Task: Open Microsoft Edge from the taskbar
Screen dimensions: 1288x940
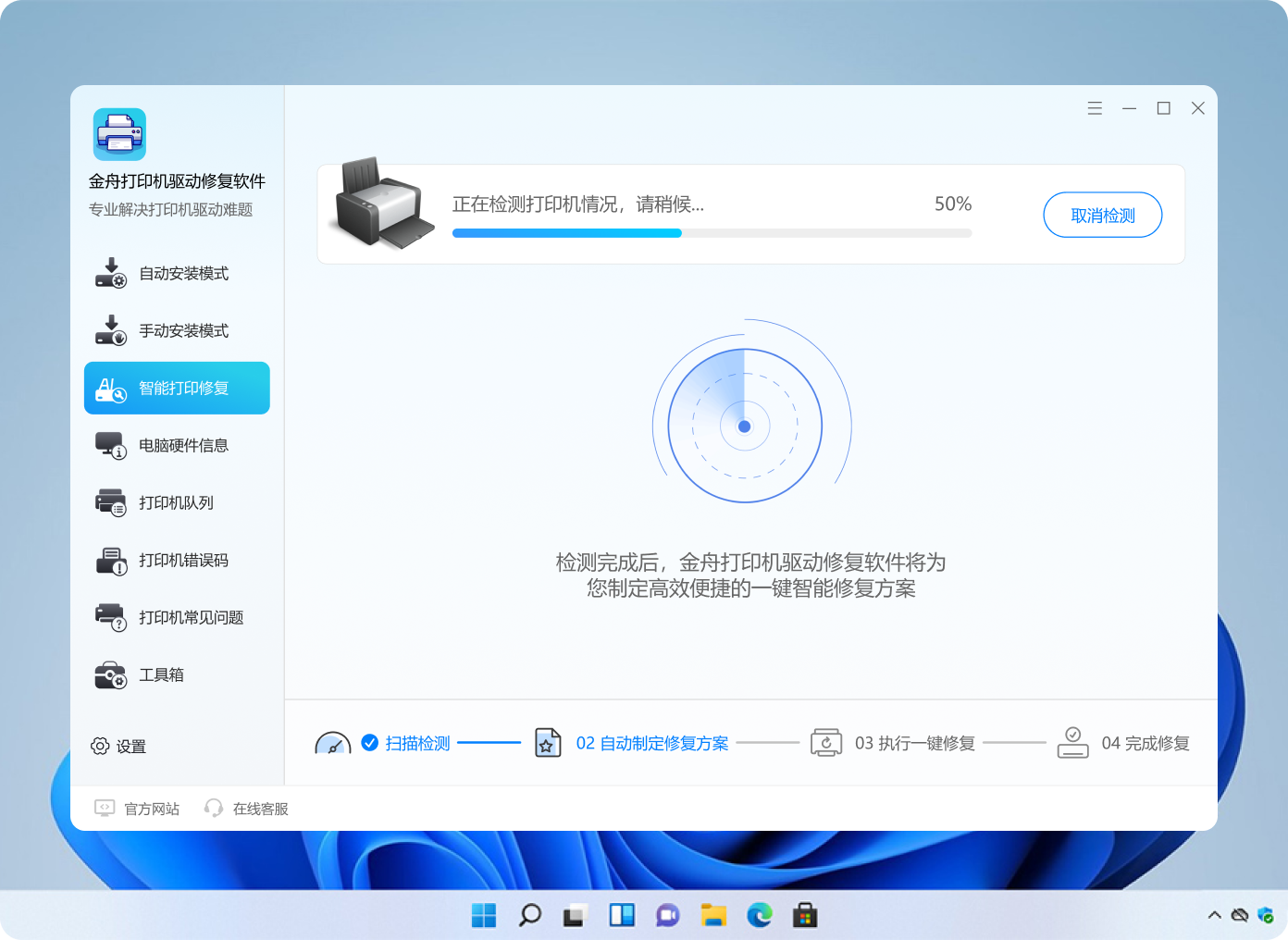Action: click(x=760, y=915)
